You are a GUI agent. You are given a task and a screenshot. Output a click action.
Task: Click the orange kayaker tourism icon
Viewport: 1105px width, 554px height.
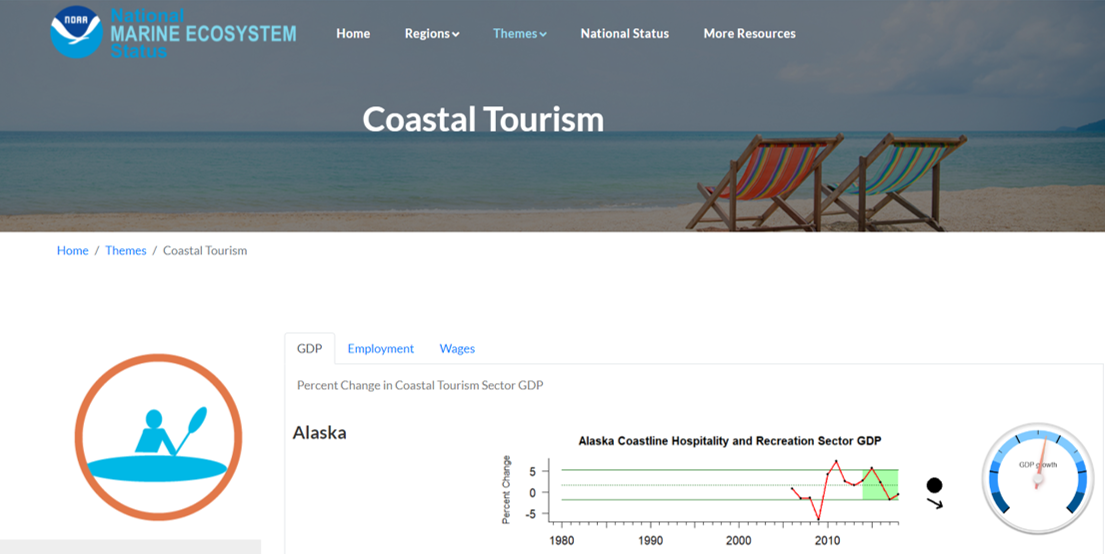click(158, 437)
